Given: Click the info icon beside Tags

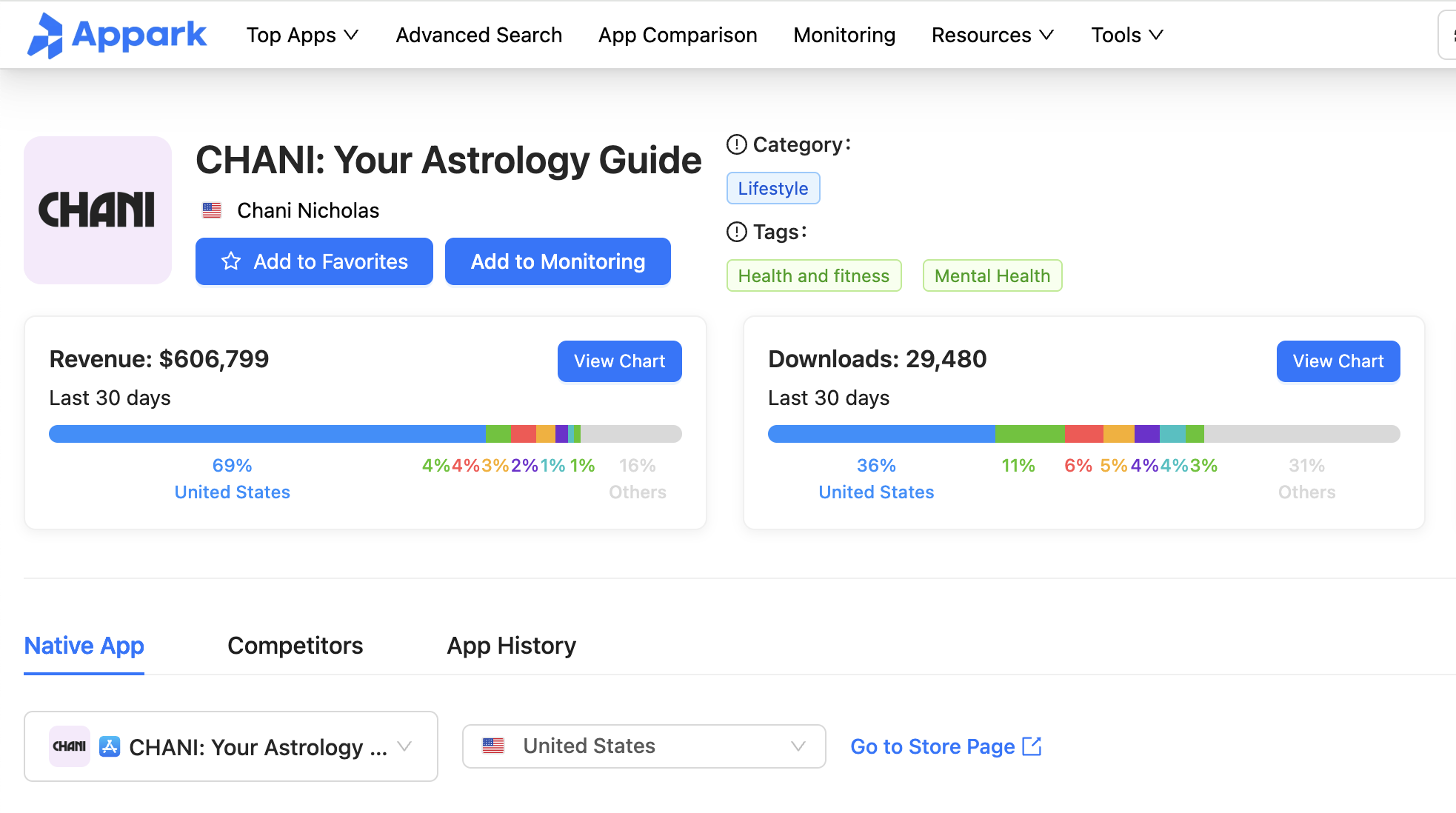Looking at the screenshot, I should tap(735, 232).
